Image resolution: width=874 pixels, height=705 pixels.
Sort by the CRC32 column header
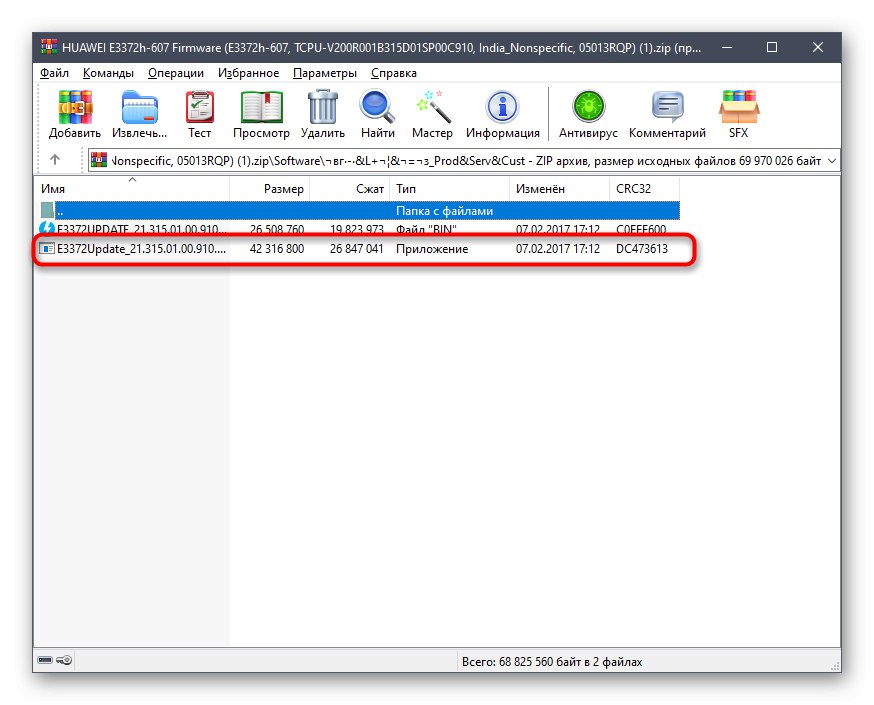(x=644, y=189)
